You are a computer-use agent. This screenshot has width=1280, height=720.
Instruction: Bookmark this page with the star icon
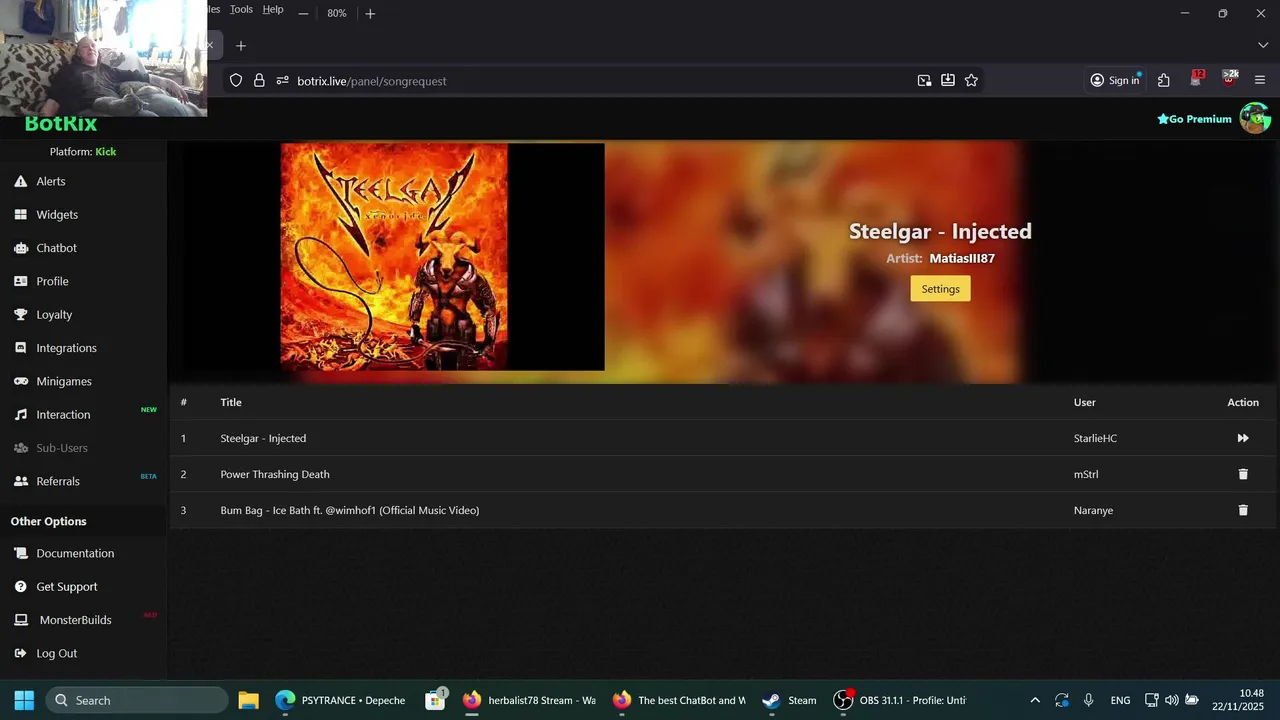971,81
